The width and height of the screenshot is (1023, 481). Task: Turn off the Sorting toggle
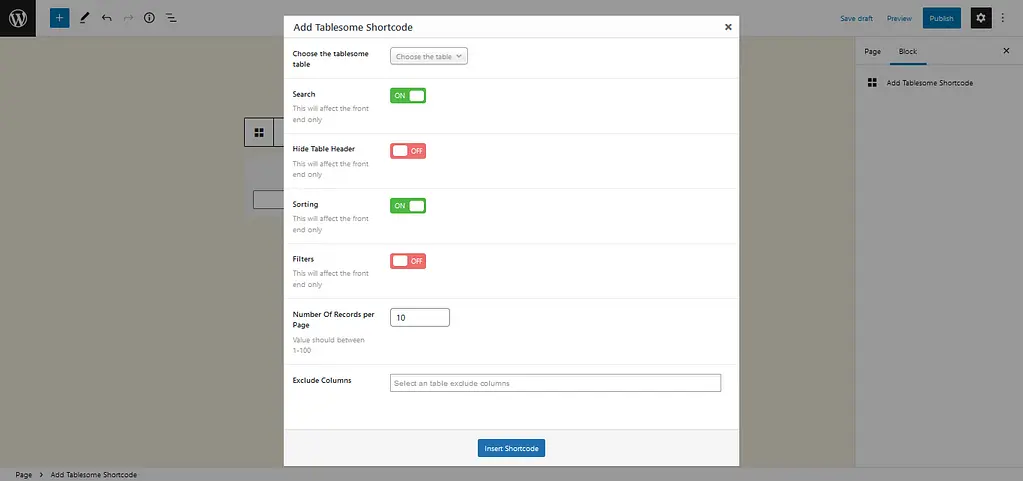click(408, 206)
